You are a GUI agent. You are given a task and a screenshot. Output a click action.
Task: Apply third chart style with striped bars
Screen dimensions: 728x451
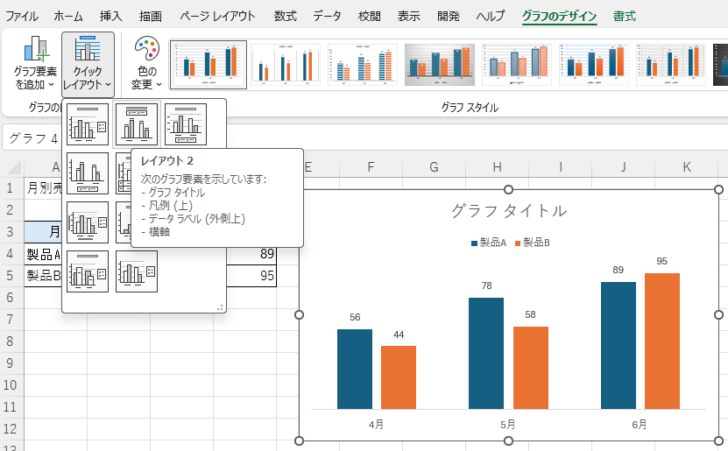click(362, 65)
